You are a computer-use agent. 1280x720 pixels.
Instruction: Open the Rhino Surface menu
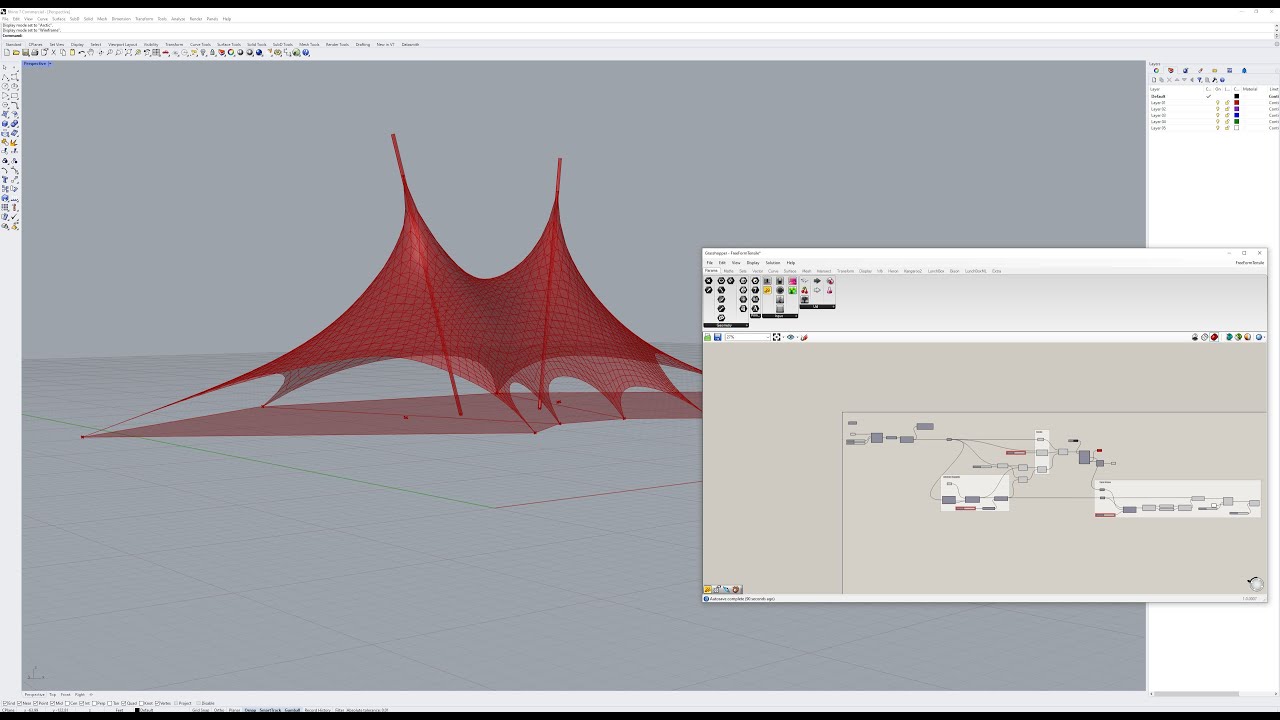pos(59,18)
